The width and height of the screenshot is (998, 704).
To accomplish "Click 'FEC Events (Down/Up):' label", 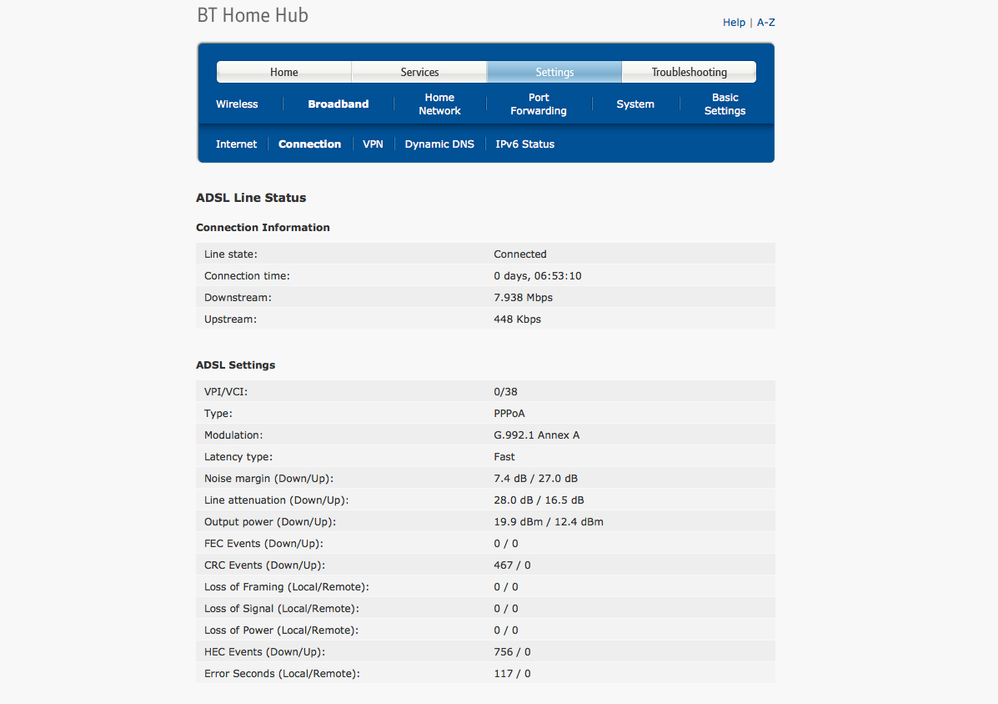I will coord(264,543).
